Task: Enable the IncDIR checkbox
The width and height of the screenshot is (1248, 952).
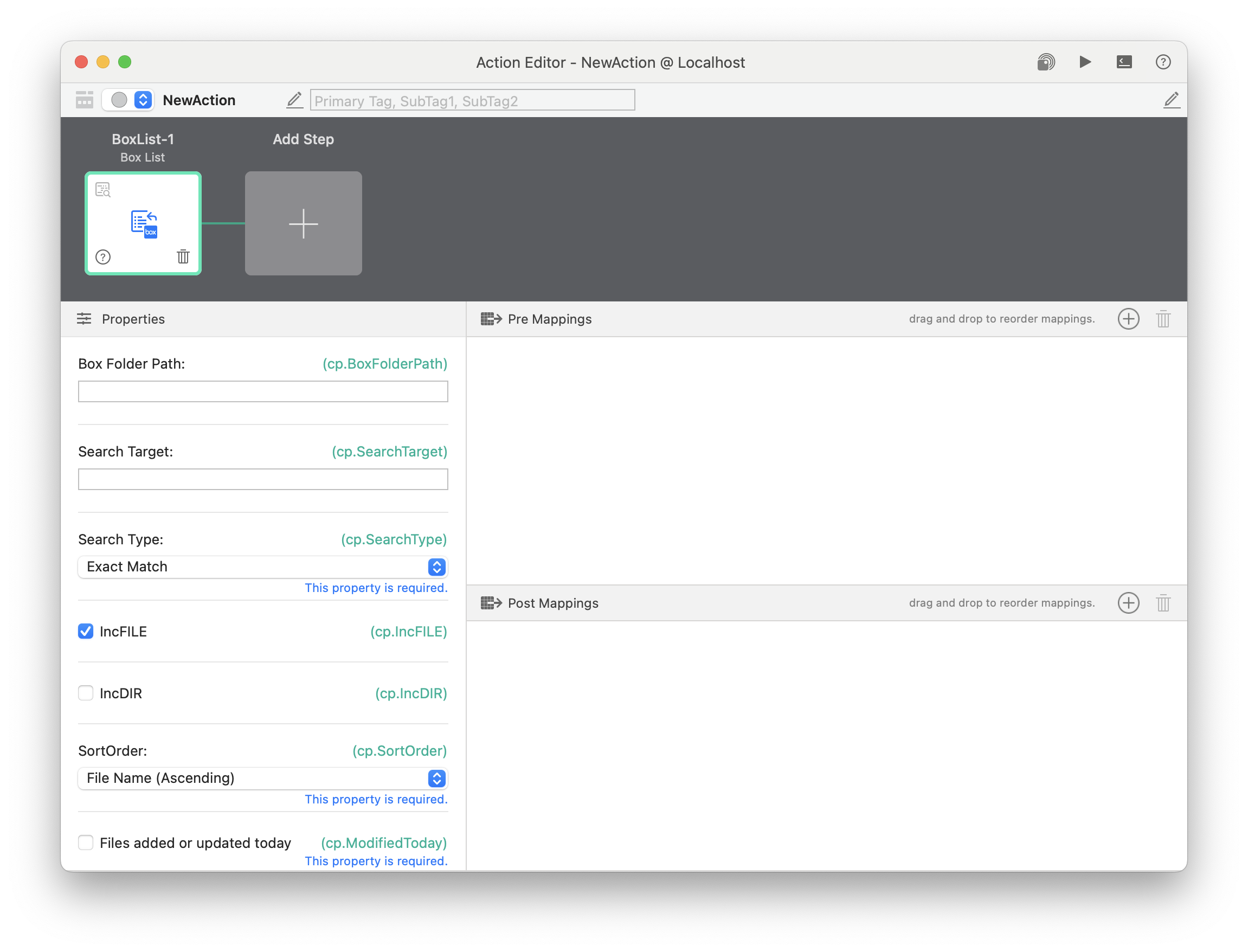Action: [86, 693]
